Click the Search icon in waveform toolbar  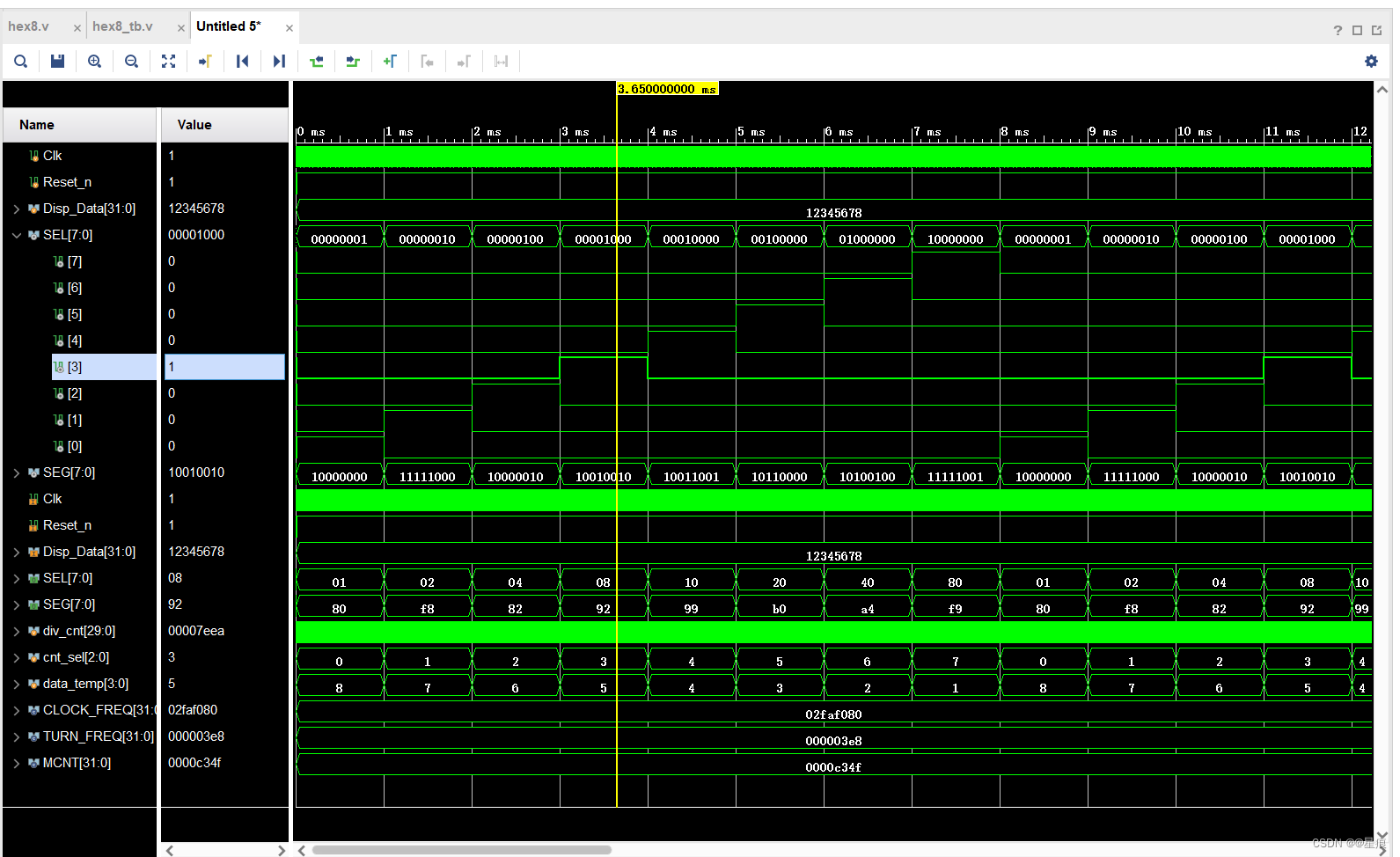(x=21, y=61)
